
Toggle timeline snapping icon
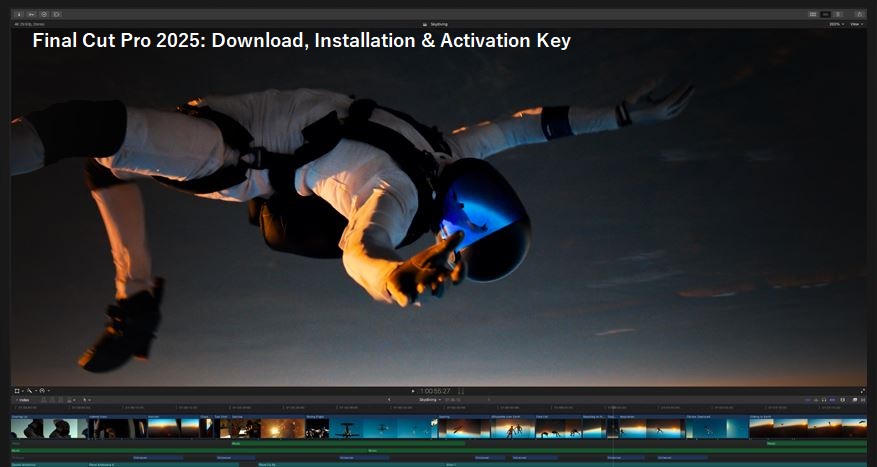(832, 400)
